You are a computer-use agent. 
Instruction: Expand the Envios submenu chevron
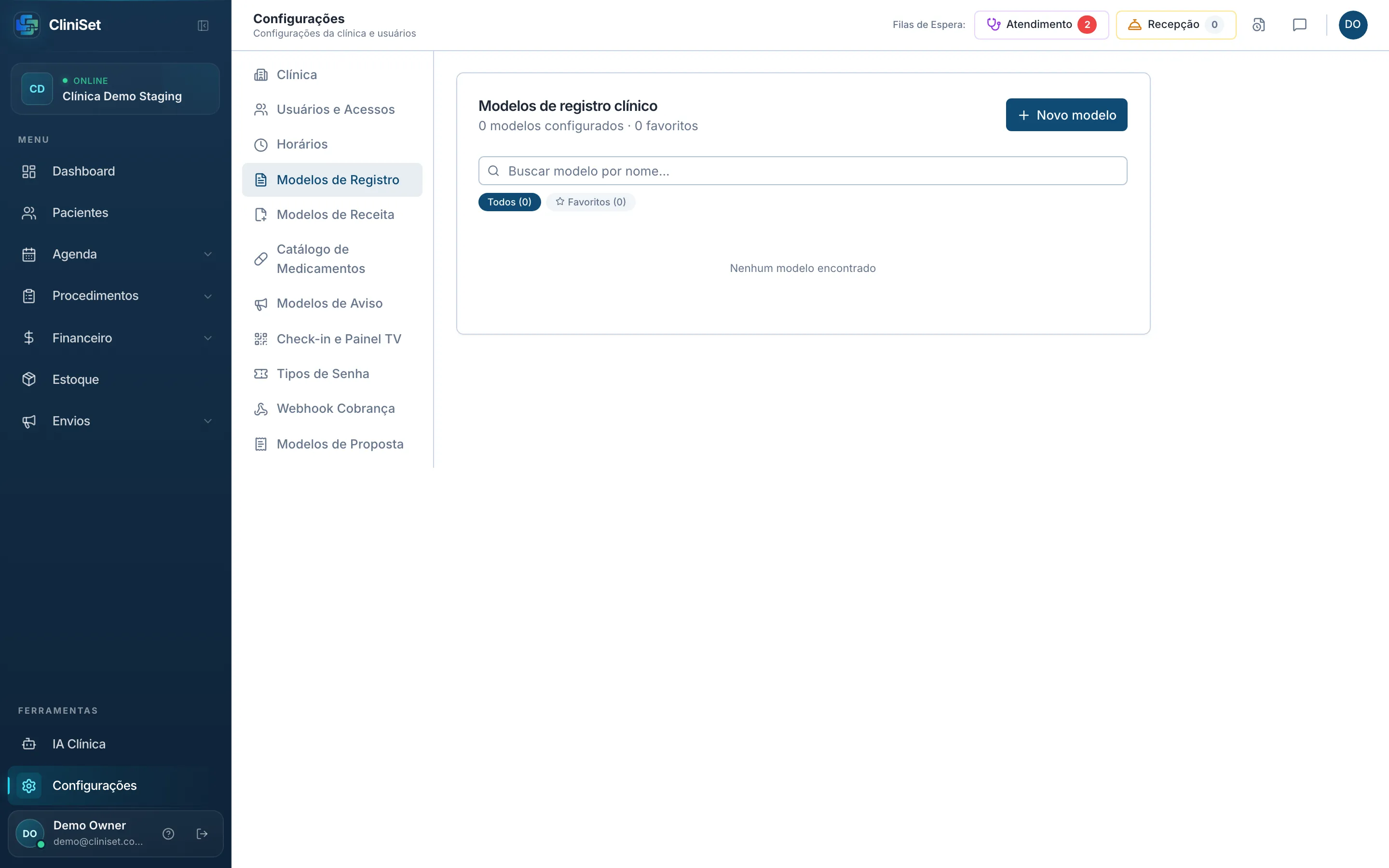[x=208, y=421]
